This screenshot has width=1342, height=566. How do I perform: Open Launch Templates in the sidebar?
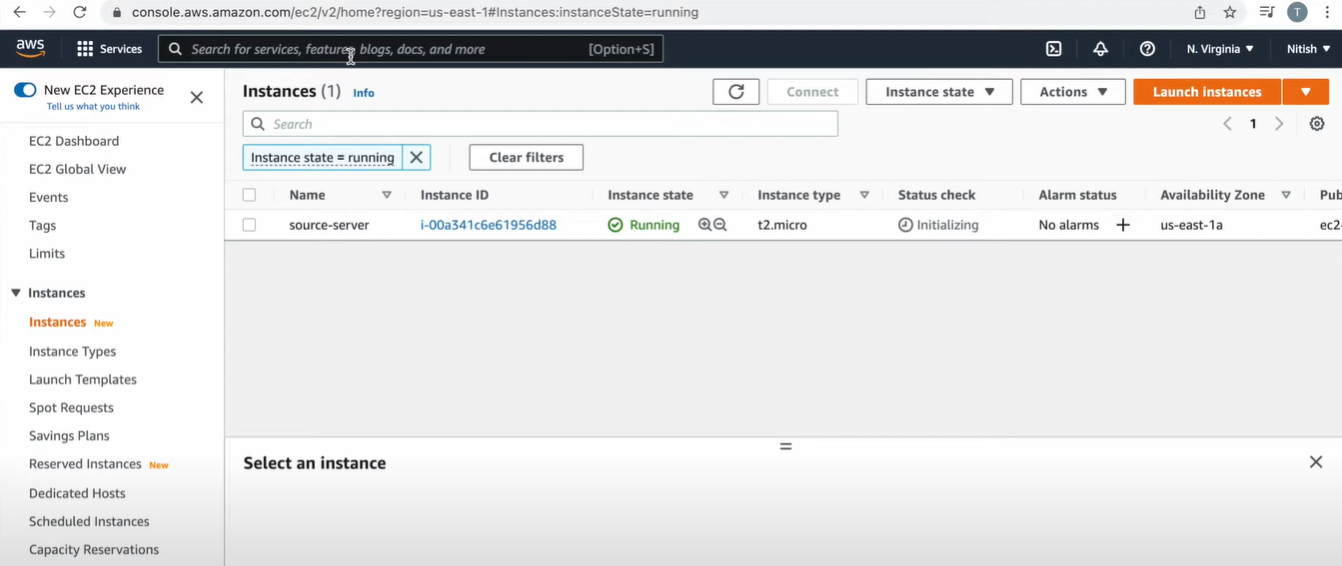83,379
